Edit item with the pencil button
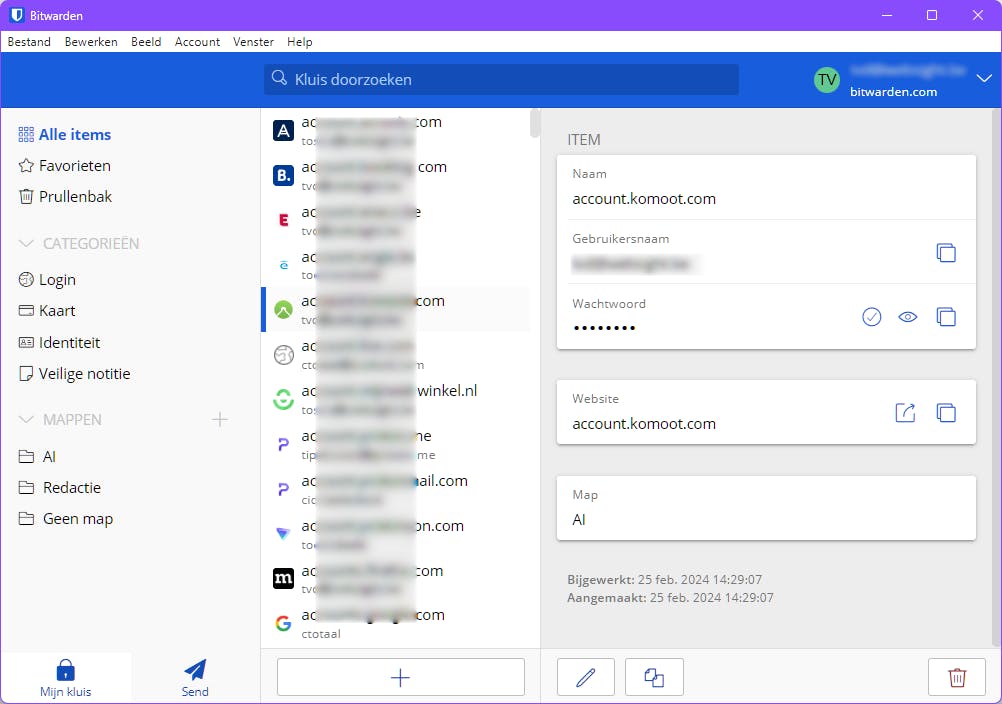This screenshot has width=1002, height=704. click(x=585, y=677)
